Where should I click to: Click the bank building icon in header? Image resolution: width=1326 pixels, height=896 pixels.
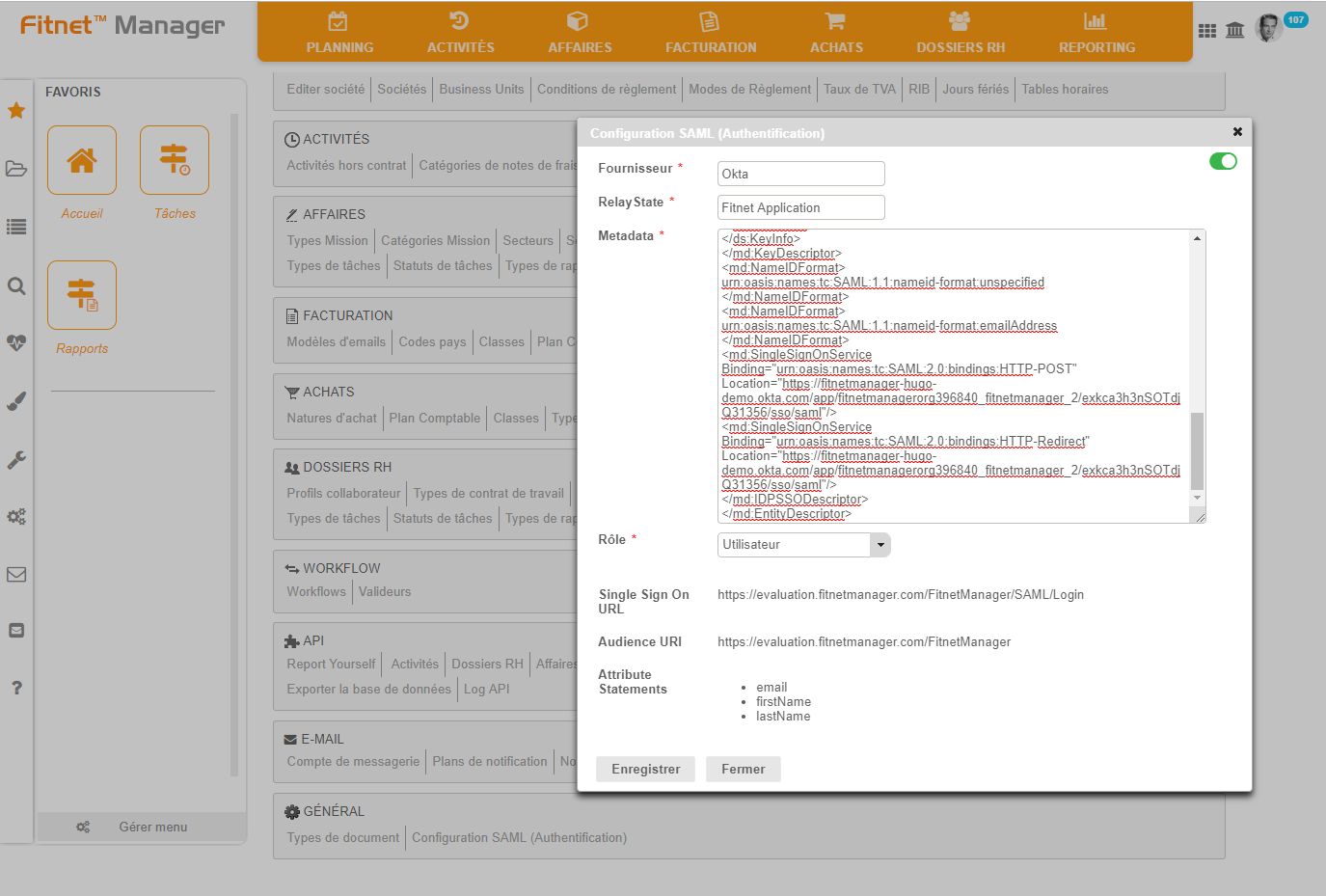click(x=1235, y=31)
